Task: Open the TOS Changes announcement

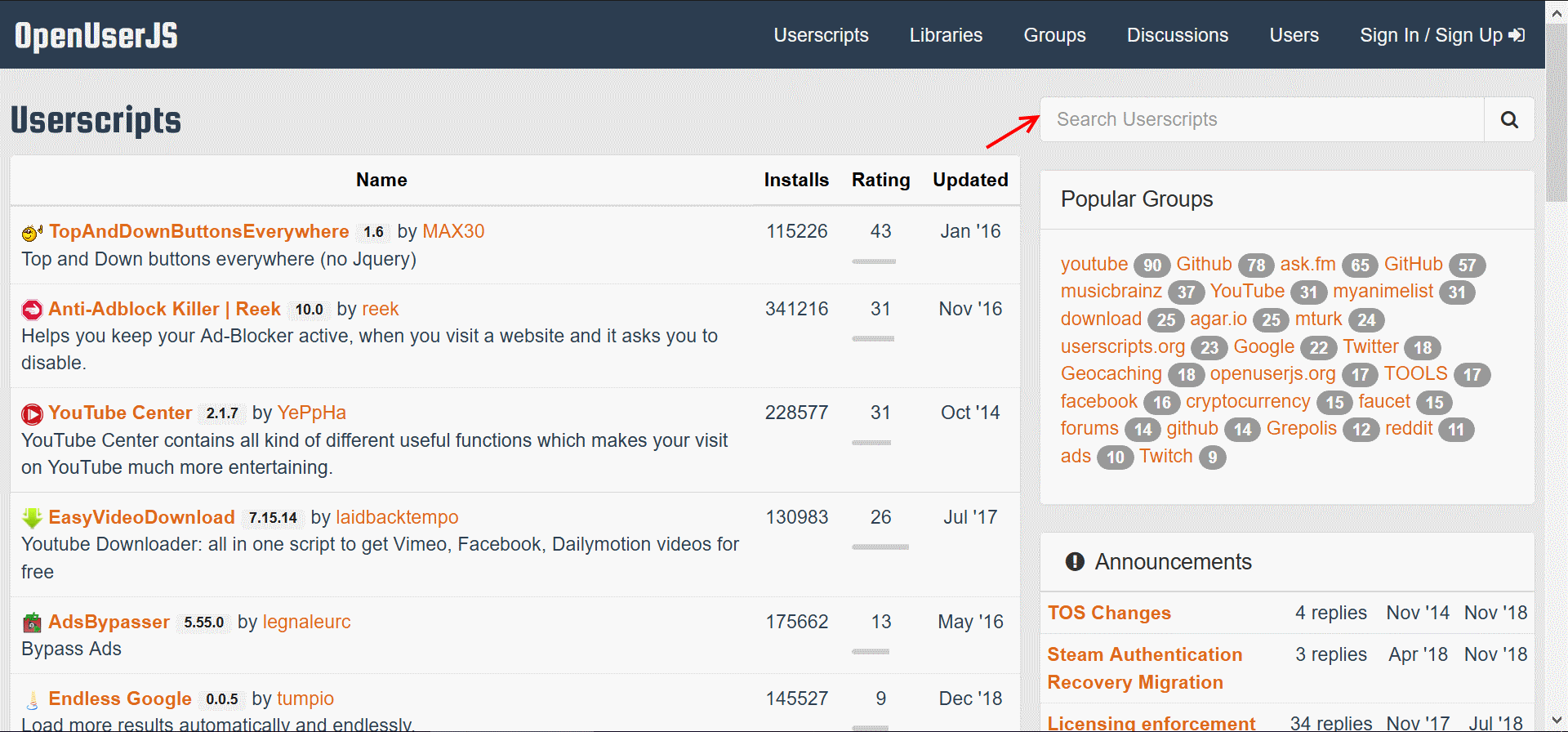Action: (x=1109, y=613)
